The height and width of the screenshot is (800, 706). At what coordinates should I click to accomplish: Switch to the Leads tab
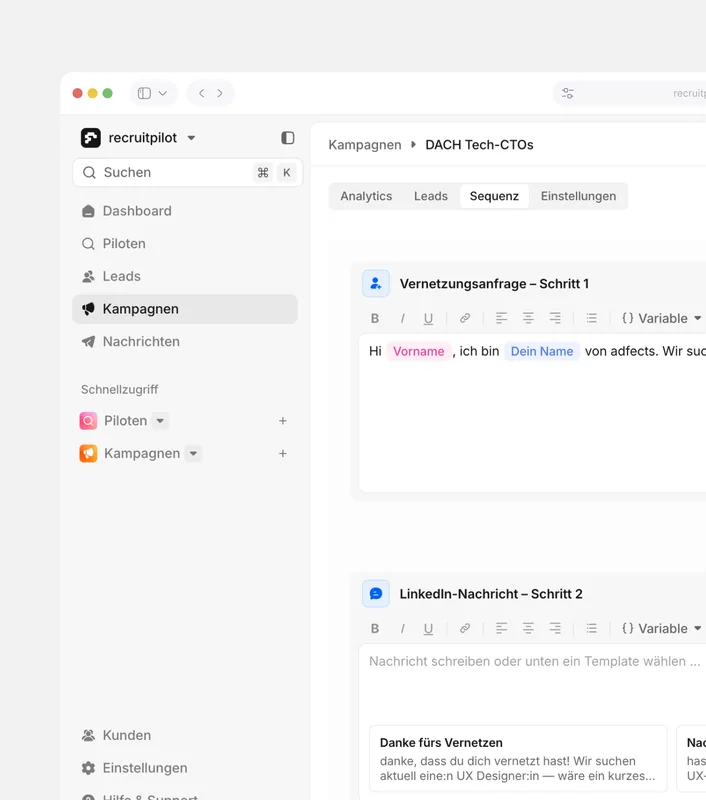[x=431, y=196]
